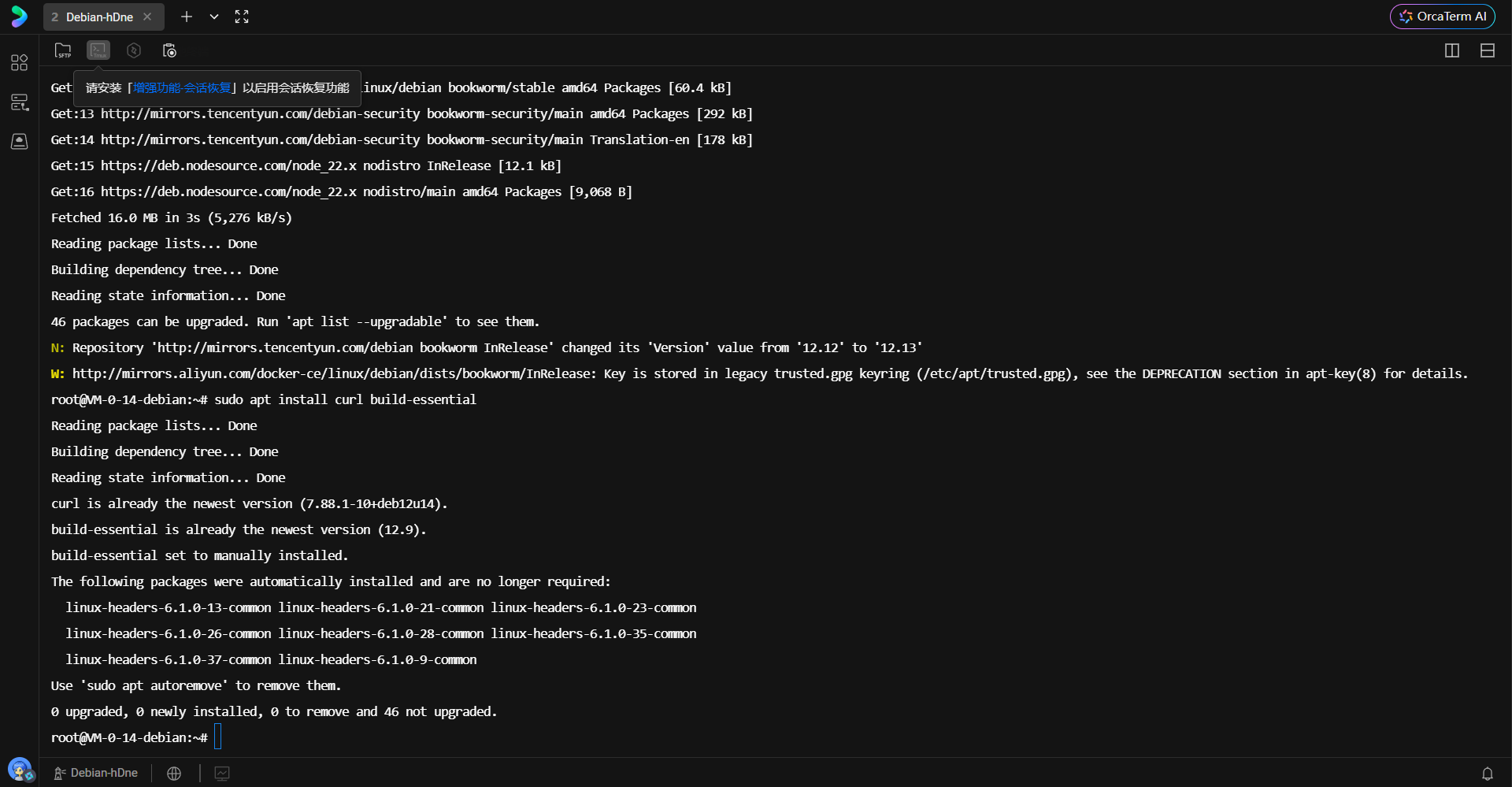Toggle fullscreen terminal mode
The height and width of the screenshot is (787, 1512).
pos(242,17)
